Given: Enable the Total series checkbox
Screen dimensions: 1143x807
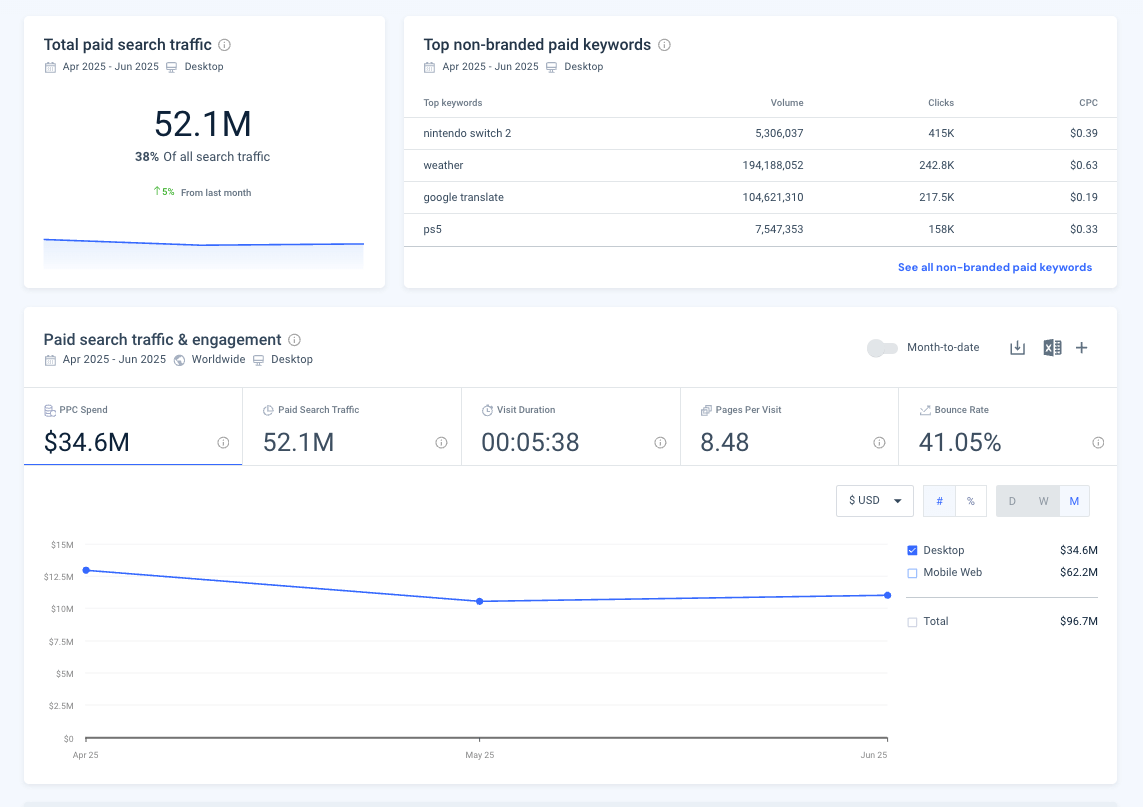Looking at the screenshot, I should (x=912, y=621).
